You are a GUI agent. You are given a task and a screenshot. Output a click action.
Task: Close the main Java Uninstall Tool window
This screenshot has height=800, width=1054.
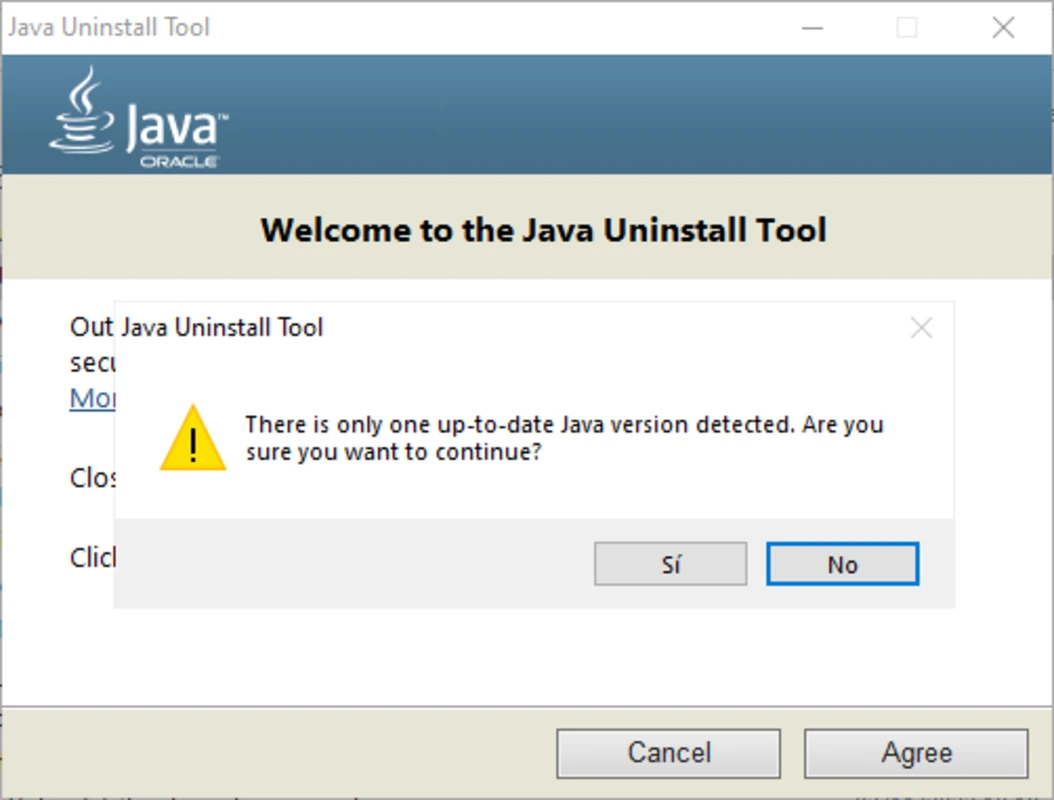click(x=1002, y=27)
